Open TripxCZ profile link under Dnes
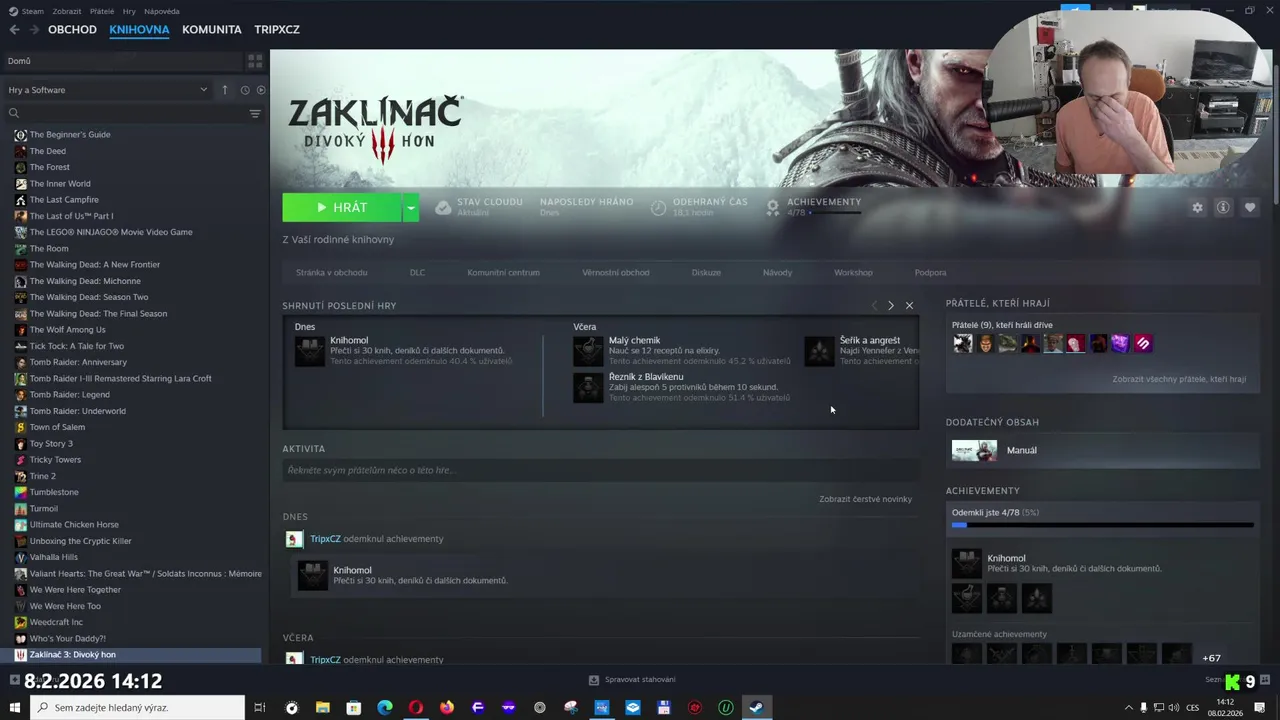The image size is (1280, 720). 325,539
